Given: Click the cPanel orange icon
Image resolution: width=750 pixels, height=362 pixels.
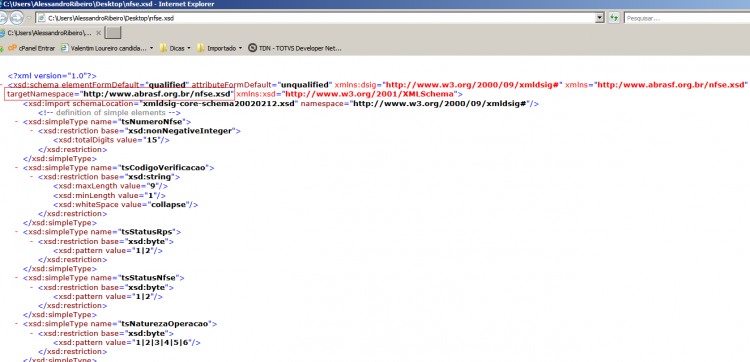Looking at the screenshot, I should [x=12, y=48].
